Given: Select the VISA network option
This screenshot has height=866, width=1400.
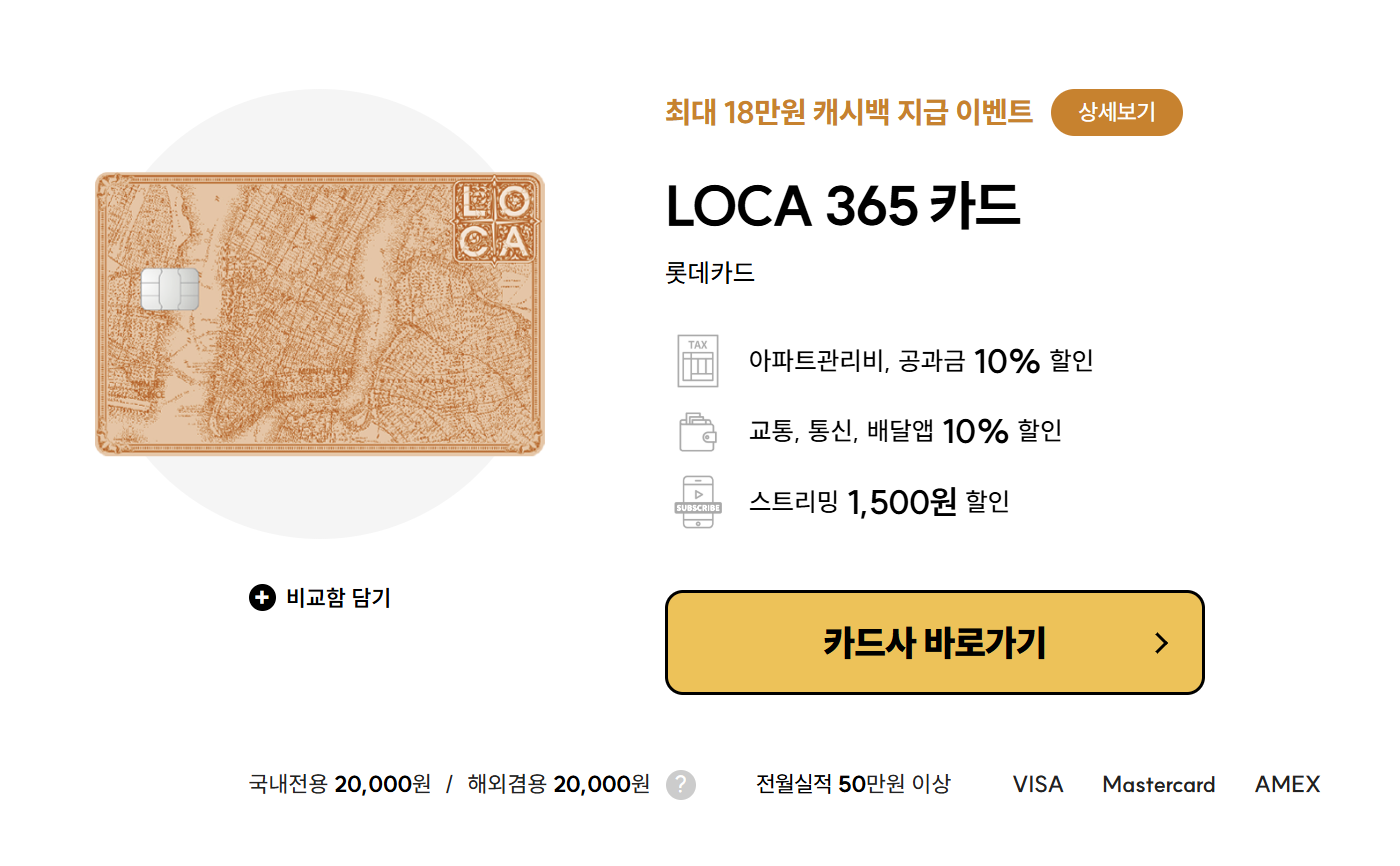Looking at the screenshot, I should coord(1037,785).
